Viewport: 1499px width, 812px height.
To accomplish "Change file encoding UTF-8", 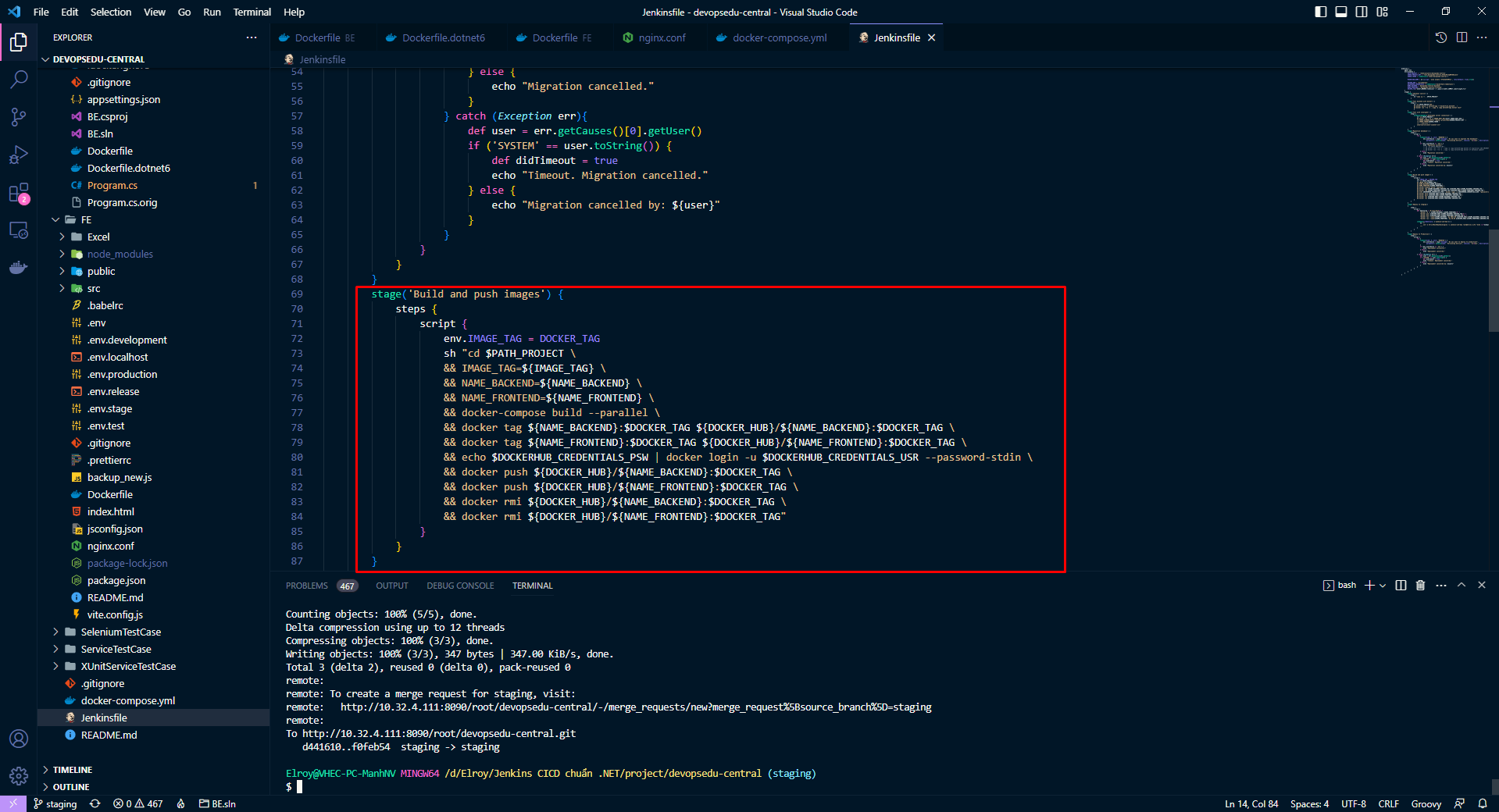I will pos(1354,803).
